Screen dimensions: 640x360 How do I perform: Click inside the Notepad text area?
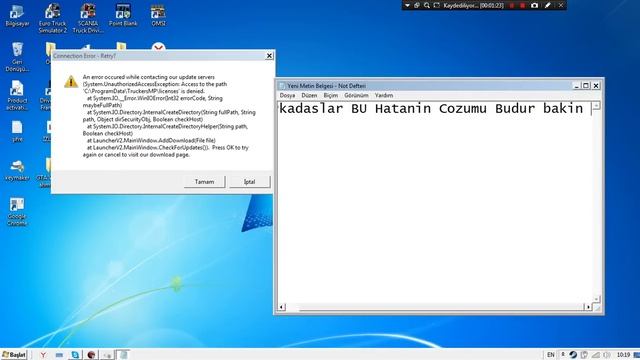click(435, 202)
